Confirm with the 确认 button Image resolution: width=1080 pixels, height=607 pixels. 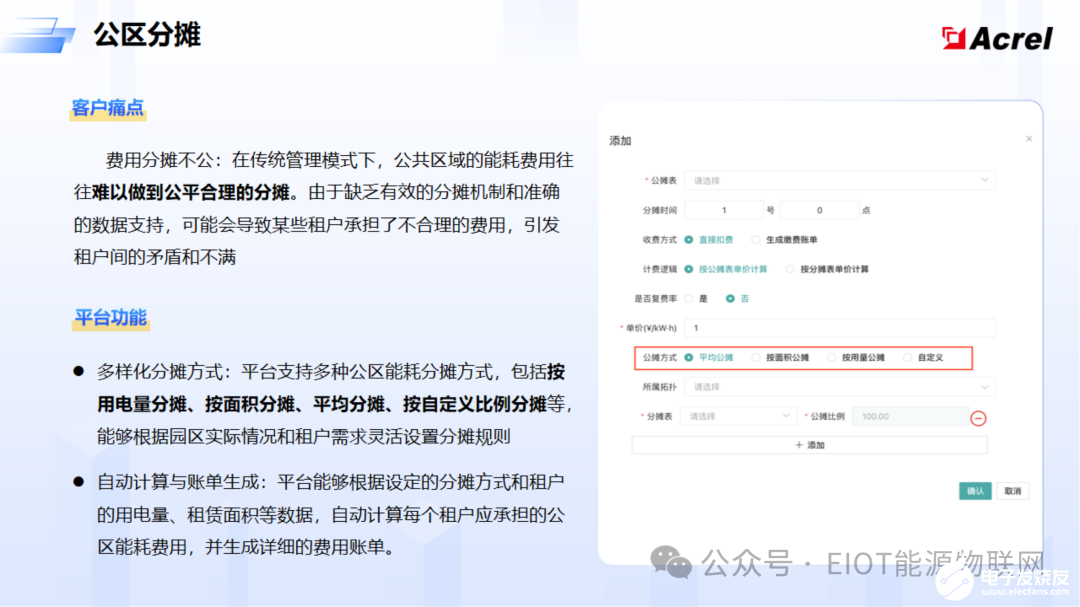click(975, 491)
